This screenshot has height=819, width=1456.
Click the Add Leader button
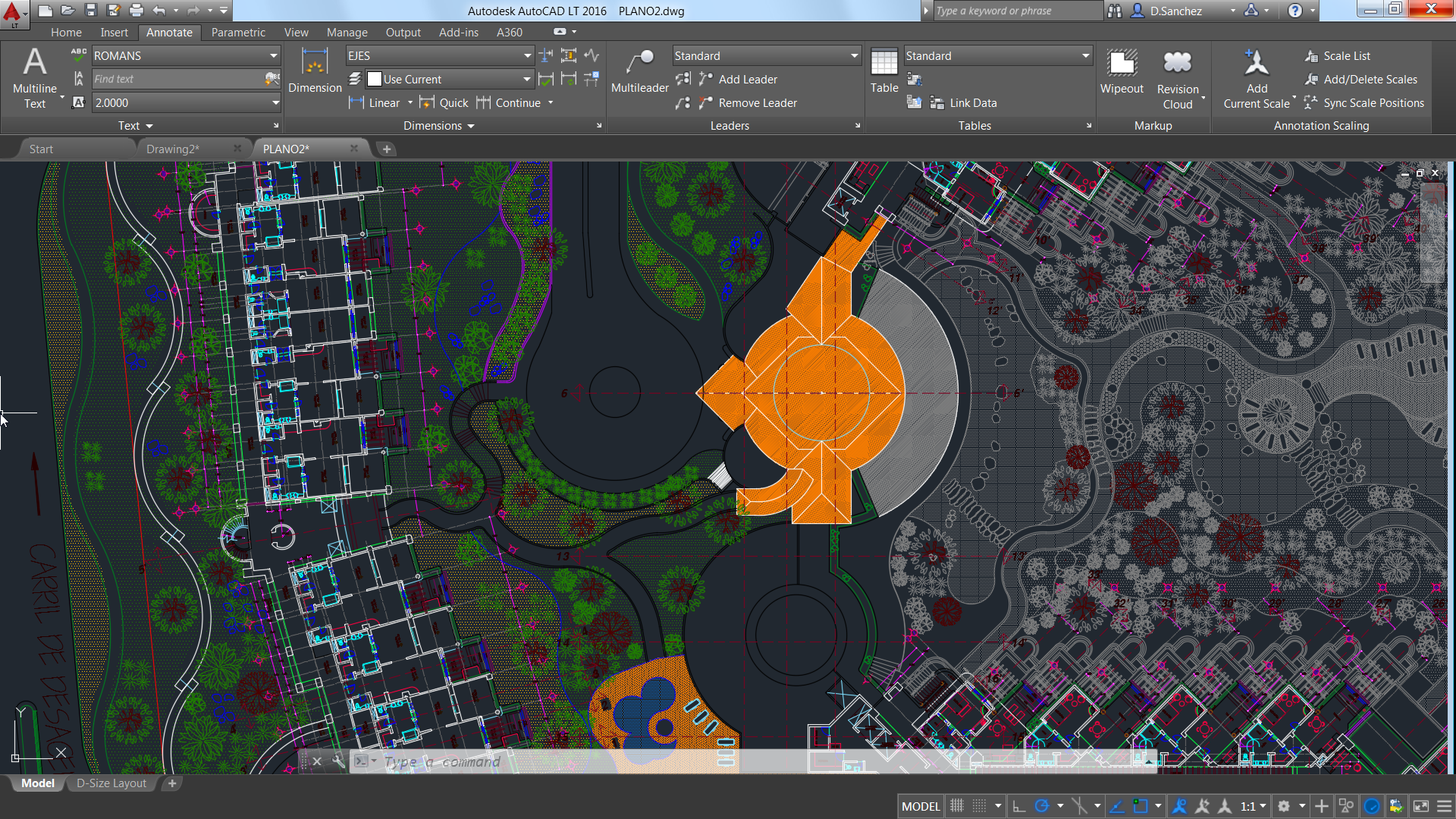(748, 80)
